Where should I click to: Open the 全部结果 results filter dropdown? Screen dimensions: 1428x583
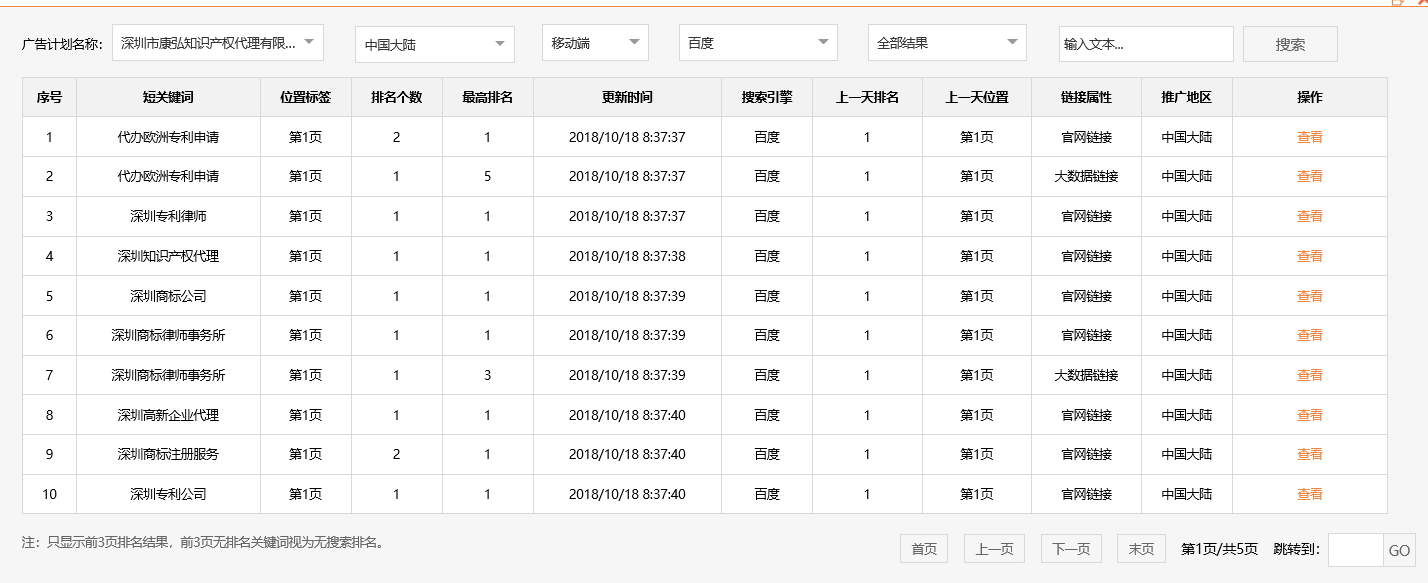[x=946, y=42]
